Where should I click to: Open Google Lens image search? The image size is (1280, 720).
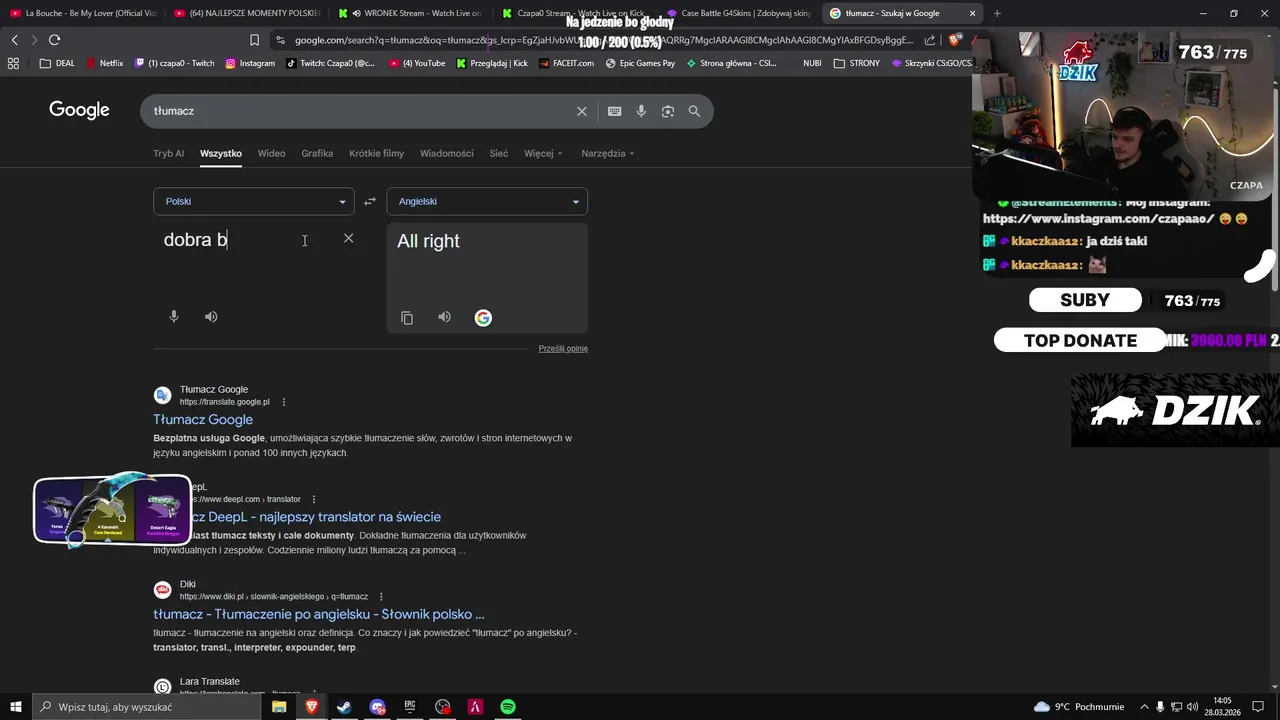coord(668,111)
